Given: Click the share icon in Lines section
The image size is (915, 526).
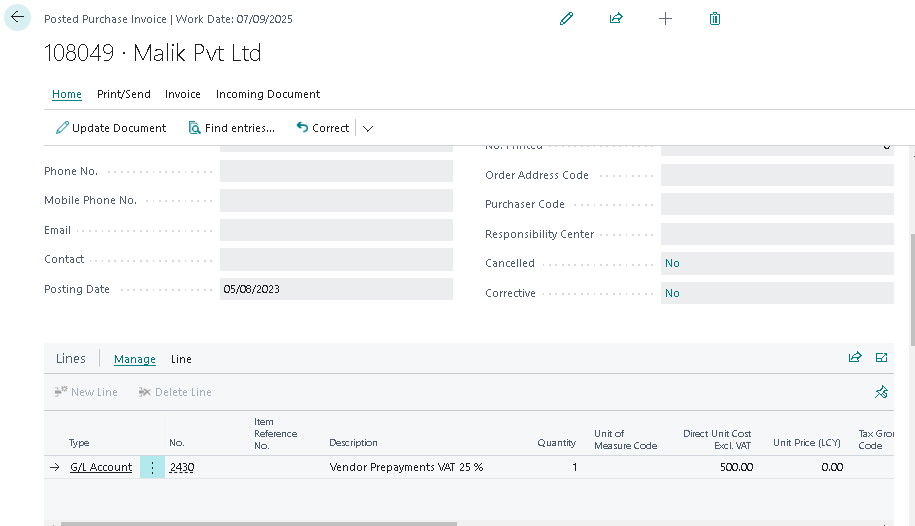Looking at the screenshot, I should (x=855, y=357).
